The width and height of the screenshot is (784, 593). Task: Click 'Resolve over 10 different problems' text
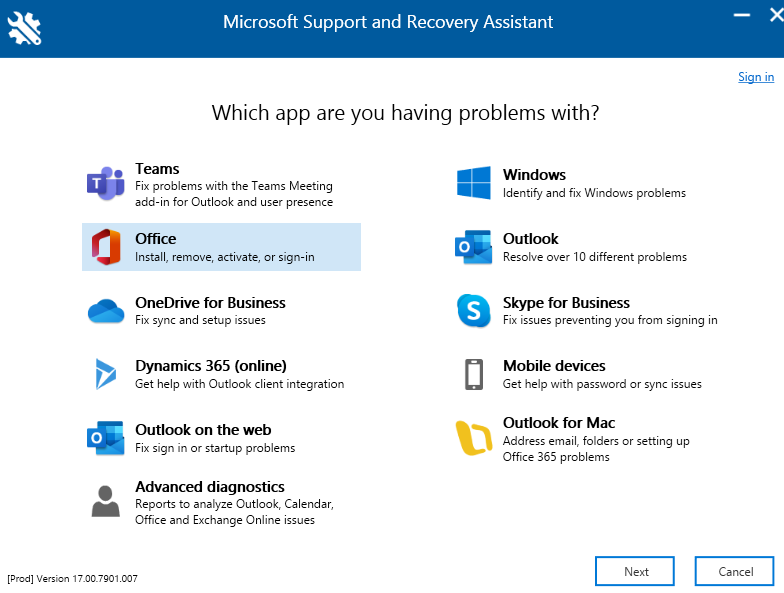594,257
